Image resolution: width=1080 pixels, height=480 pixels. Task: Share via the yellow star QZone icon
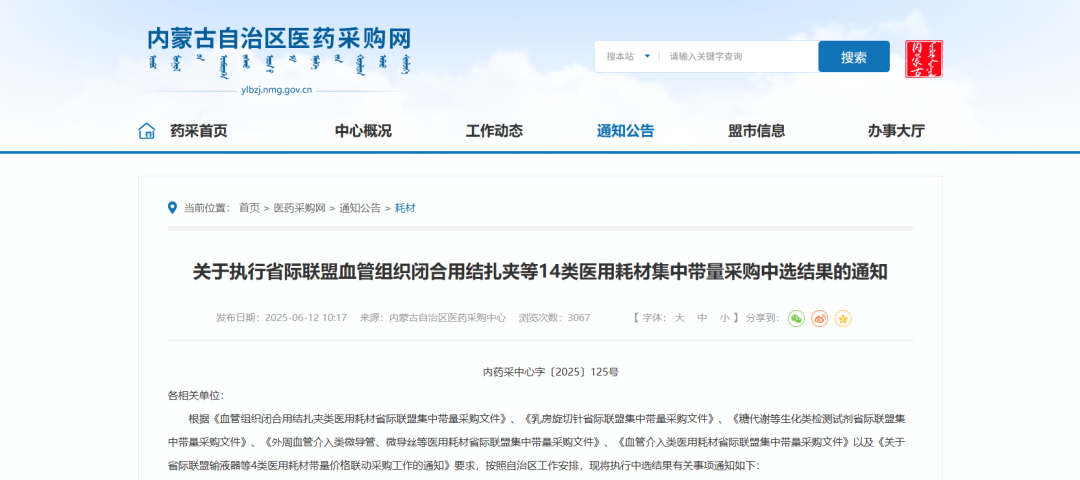pos(843,318)
